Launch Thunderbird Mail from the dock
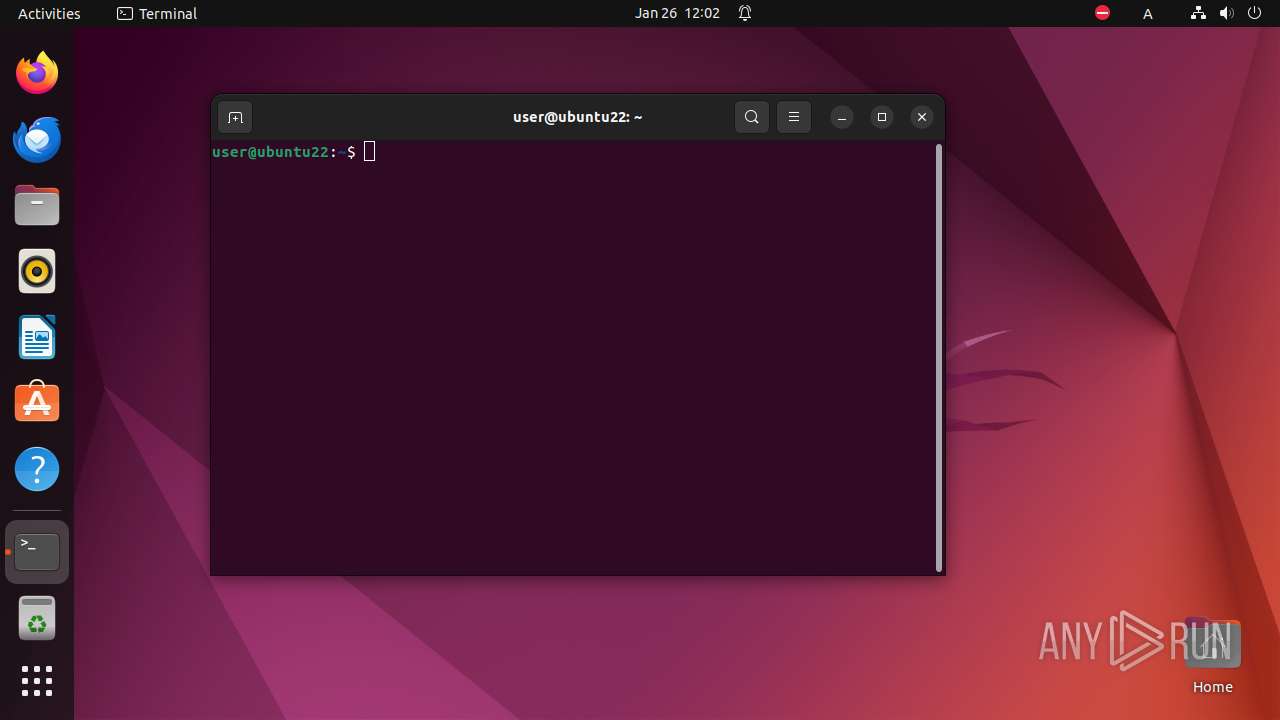Image resolution: width=1280 pixels, height=720 pixels. coord(37,139)
